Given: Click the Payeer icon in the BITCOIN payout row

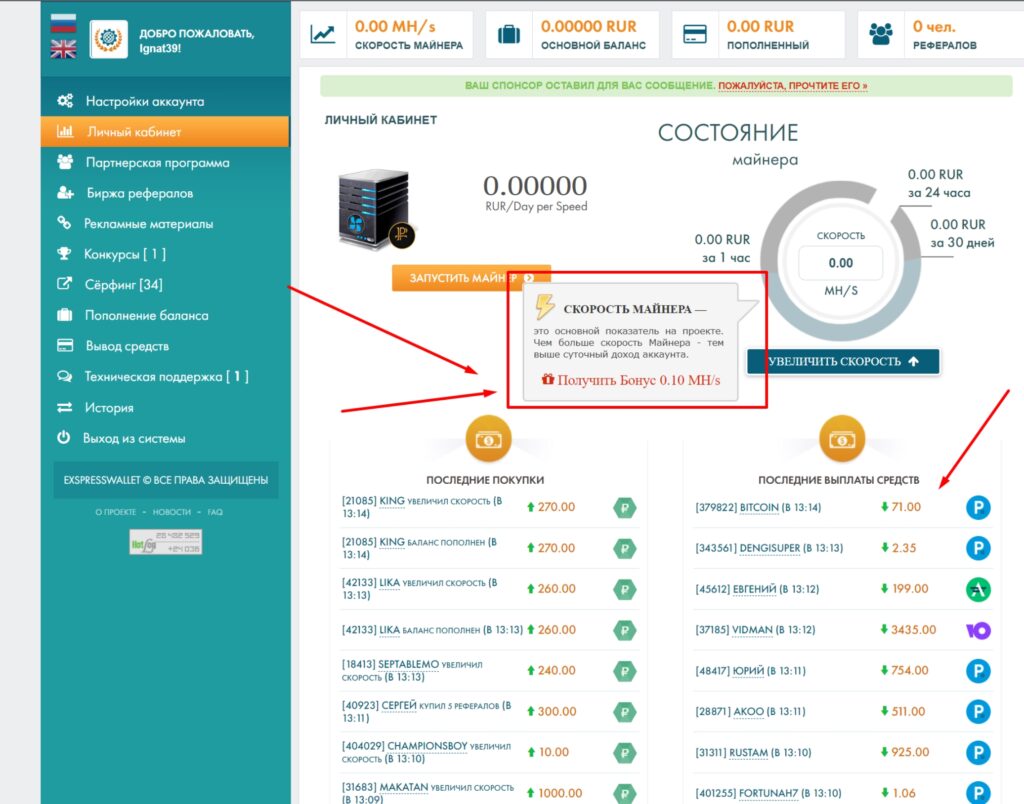Looking at the screenshot, I should click(978, 507).
